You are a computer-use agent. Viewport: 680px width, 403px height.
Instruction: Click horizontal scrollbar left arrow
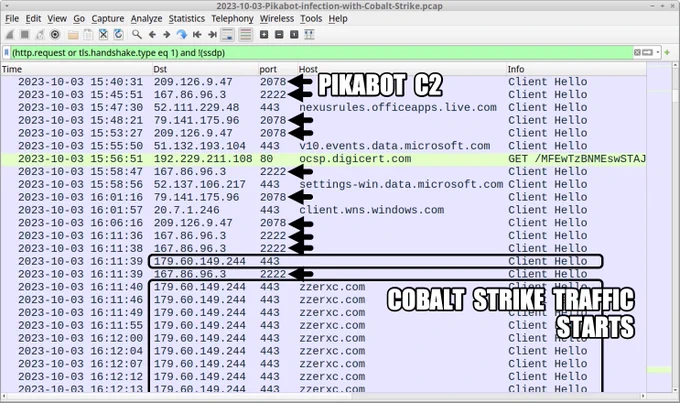point(4,396)
